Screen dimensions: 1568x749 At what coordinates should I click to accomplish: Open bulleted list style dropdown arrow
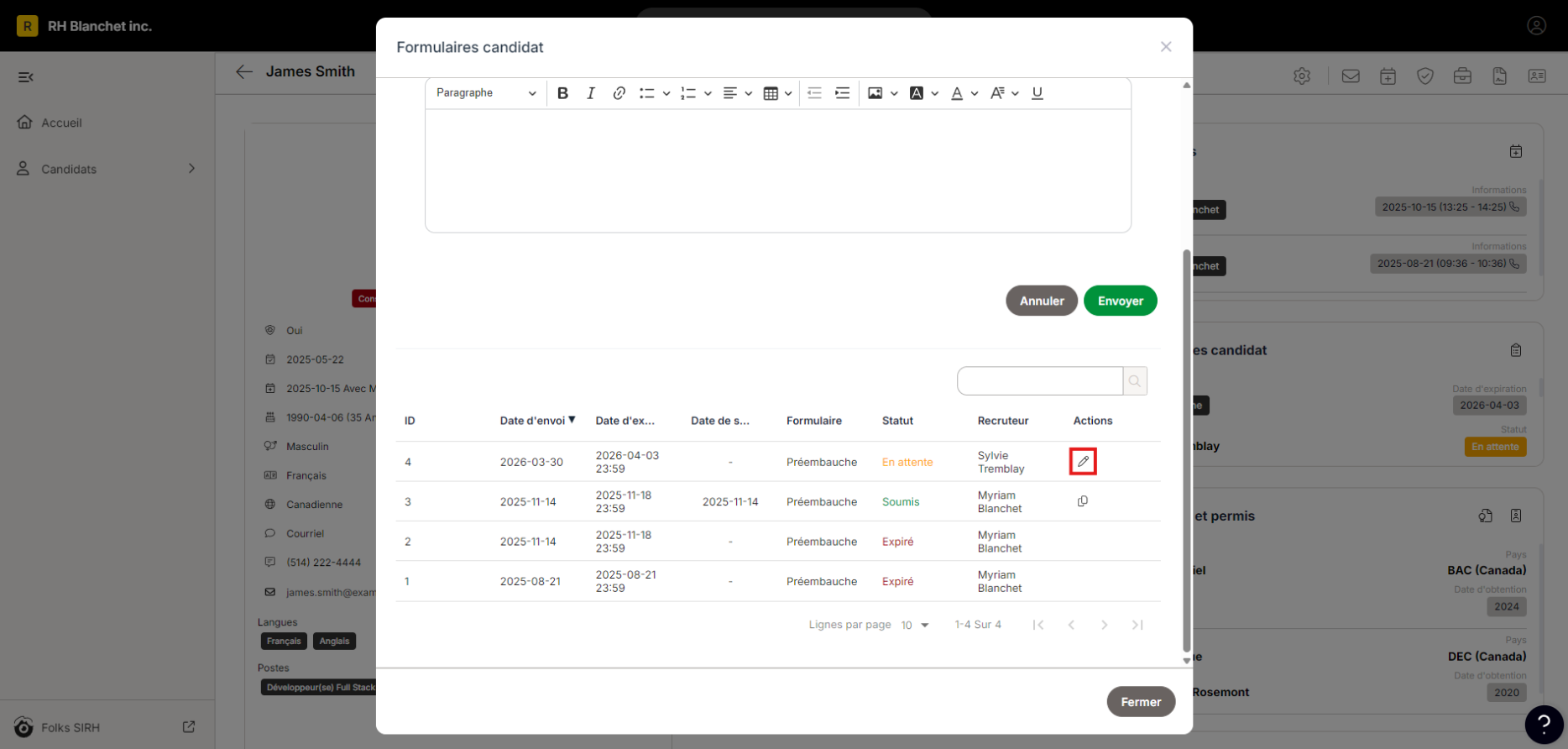(x=666, y=93)
